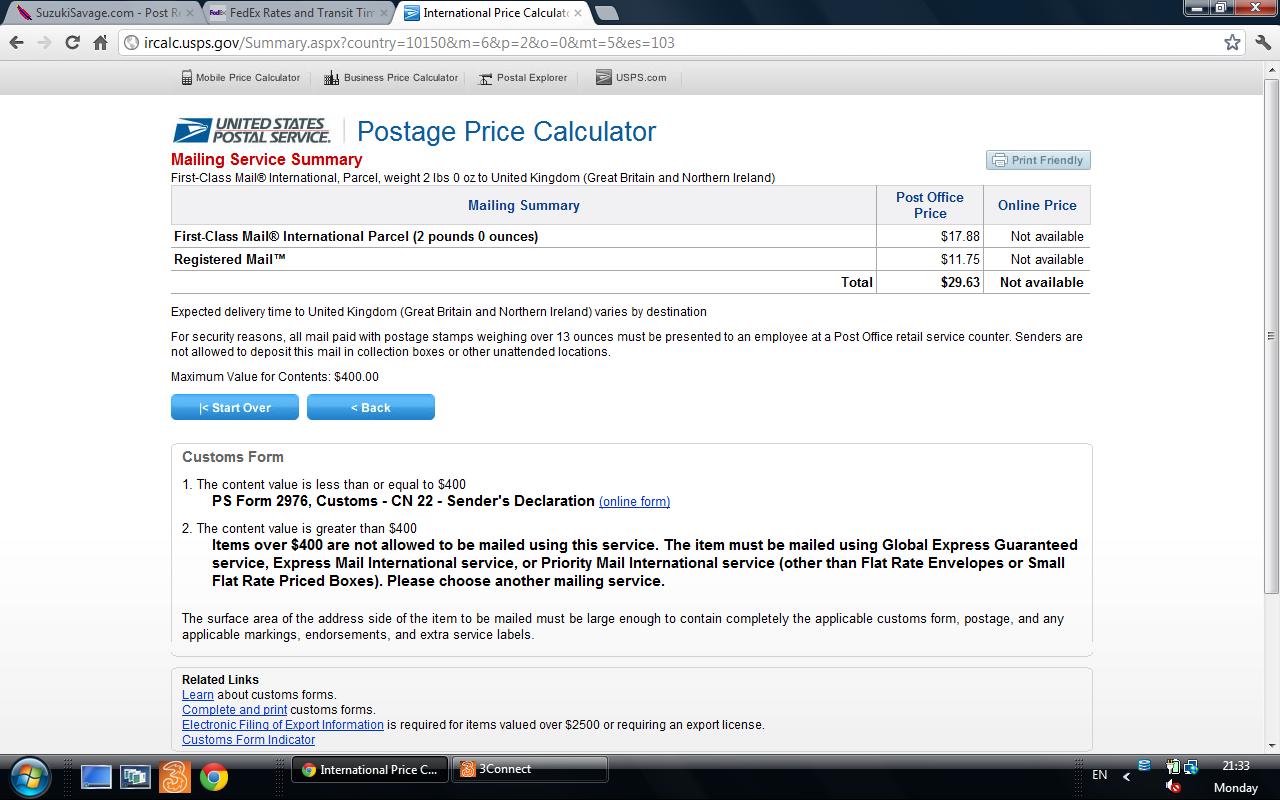1280x800 pixels.
Task: Open the PS Form 2976 online form link
Action: (x=634, y=502)
